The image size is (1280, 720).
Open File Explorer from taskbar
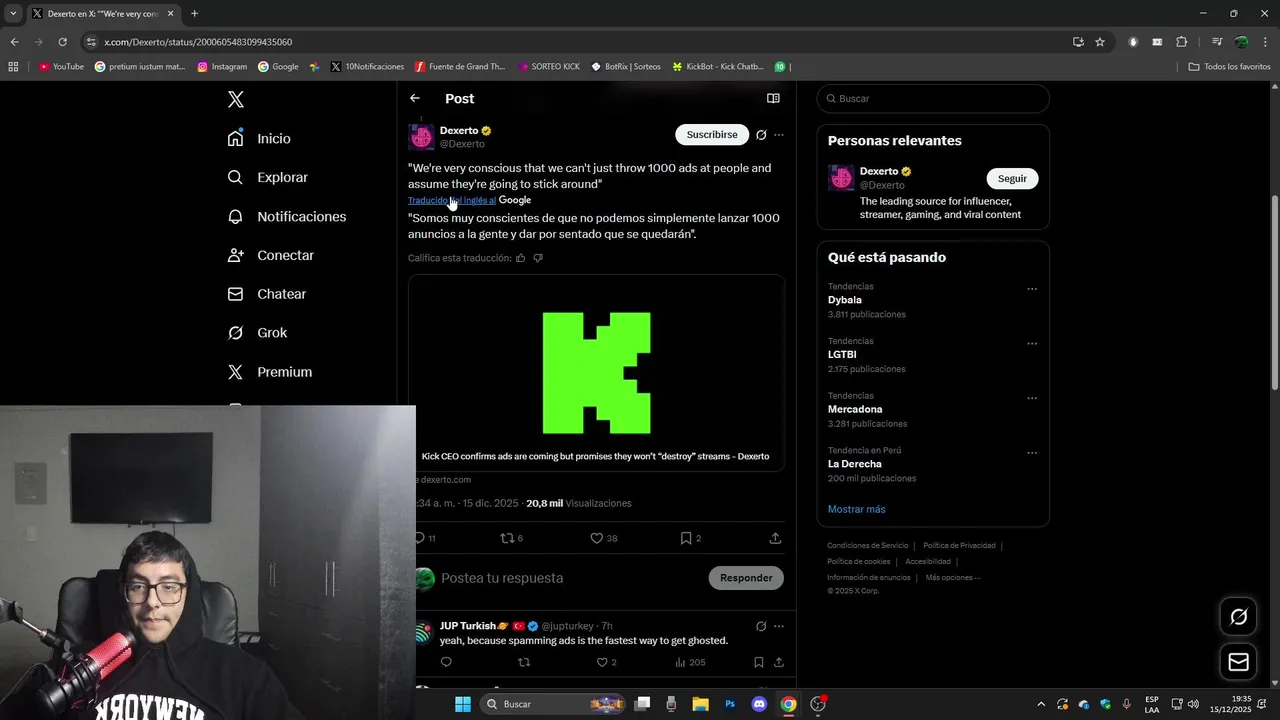pos(700,704)
